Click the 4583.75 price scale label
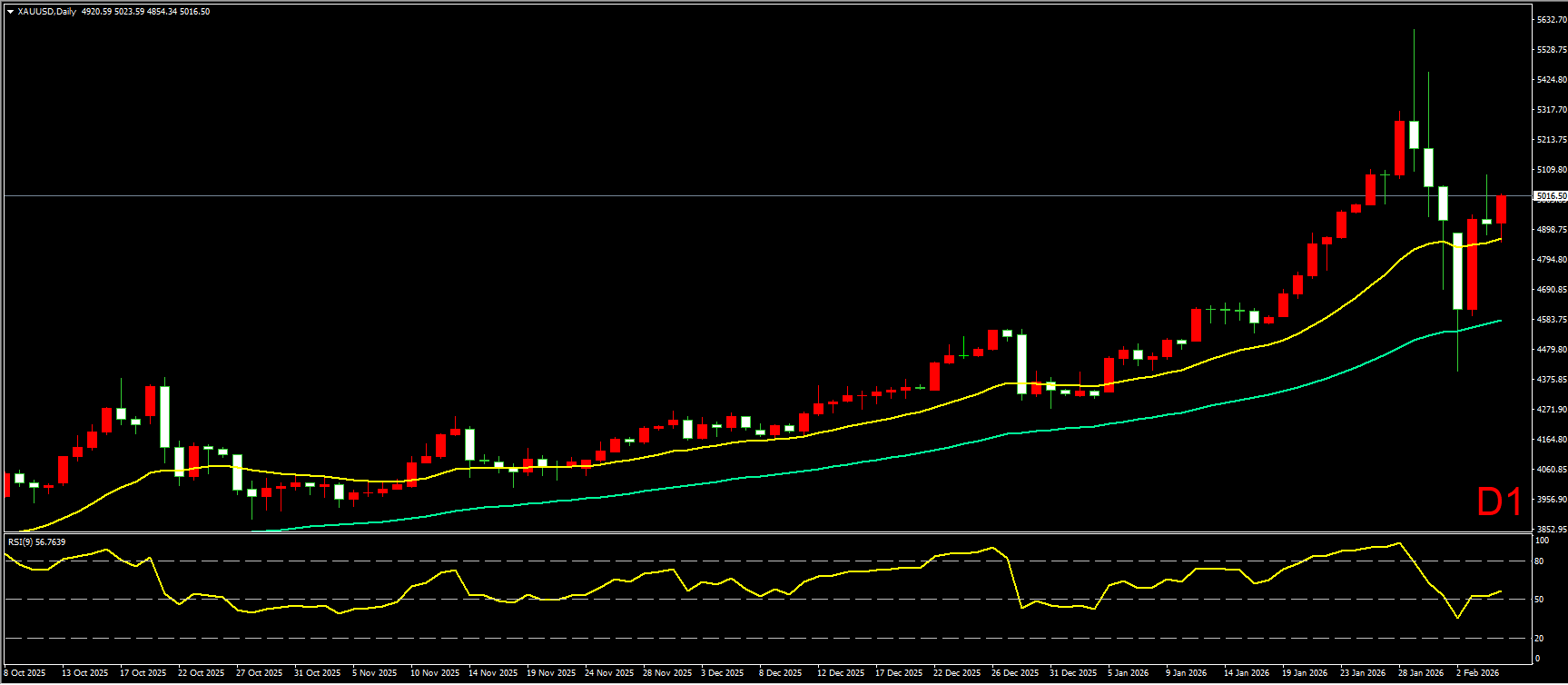This screenshot has width=1568, height=685. [1551, 320]
